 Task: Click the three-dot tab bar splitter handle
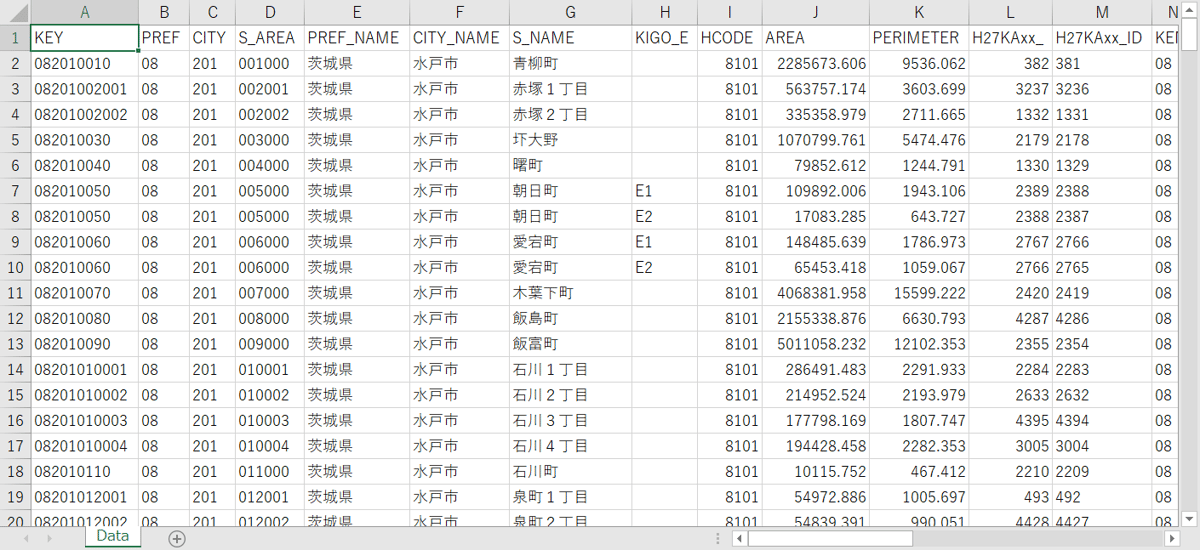tap(718, 539)
